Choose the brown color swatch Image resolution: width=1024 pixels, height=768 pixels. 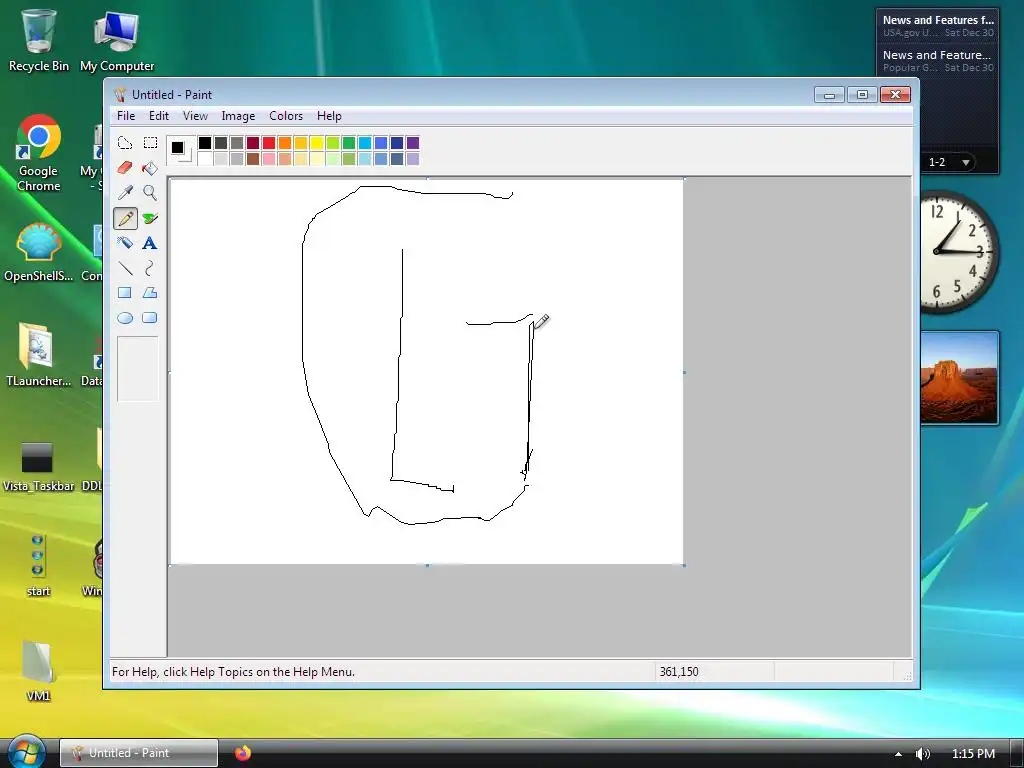click(253, 159)
